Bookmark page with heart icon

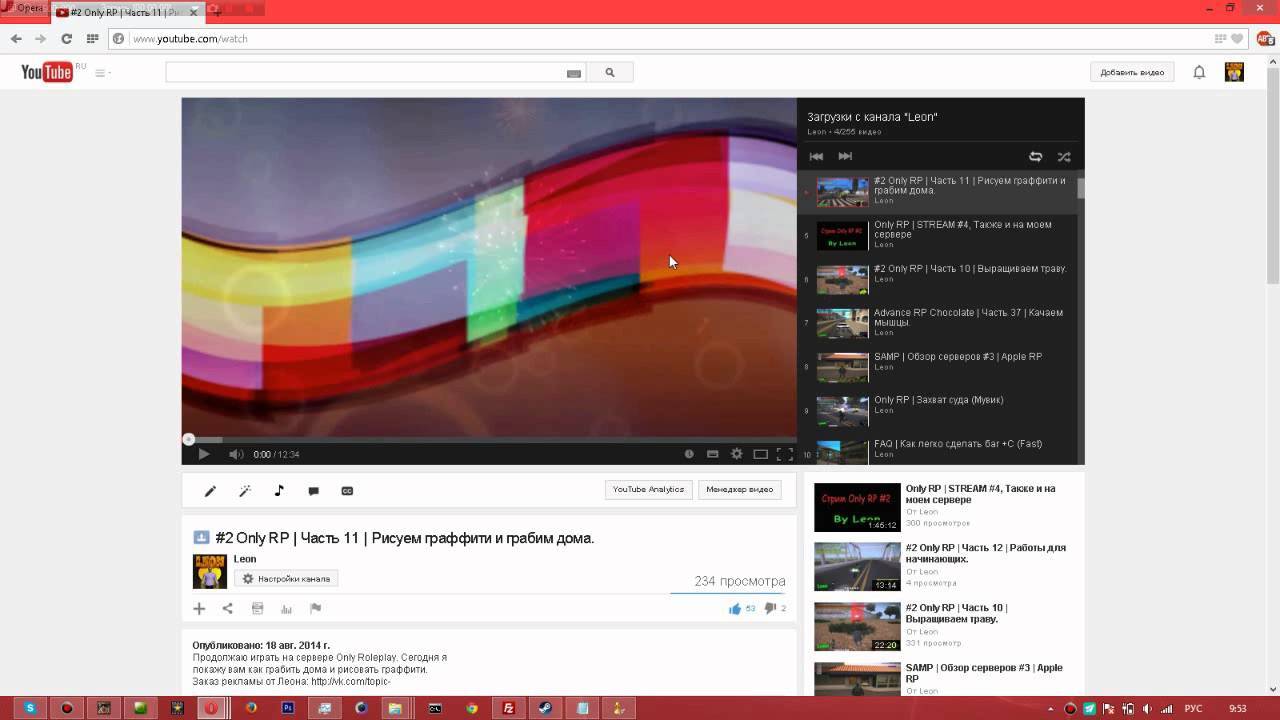(1237, 39)
